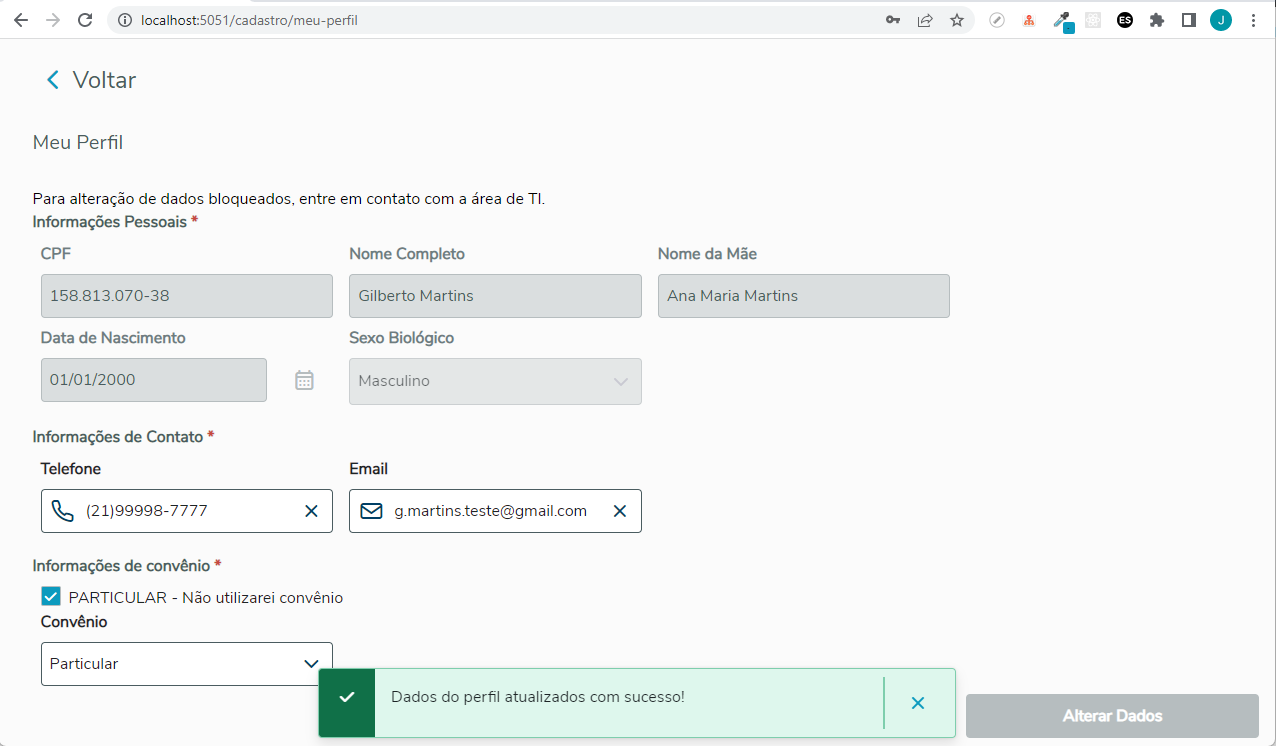Open the date of birth calendar icon
Screen dimensions: 1276x746
click(x=304, y=380)
